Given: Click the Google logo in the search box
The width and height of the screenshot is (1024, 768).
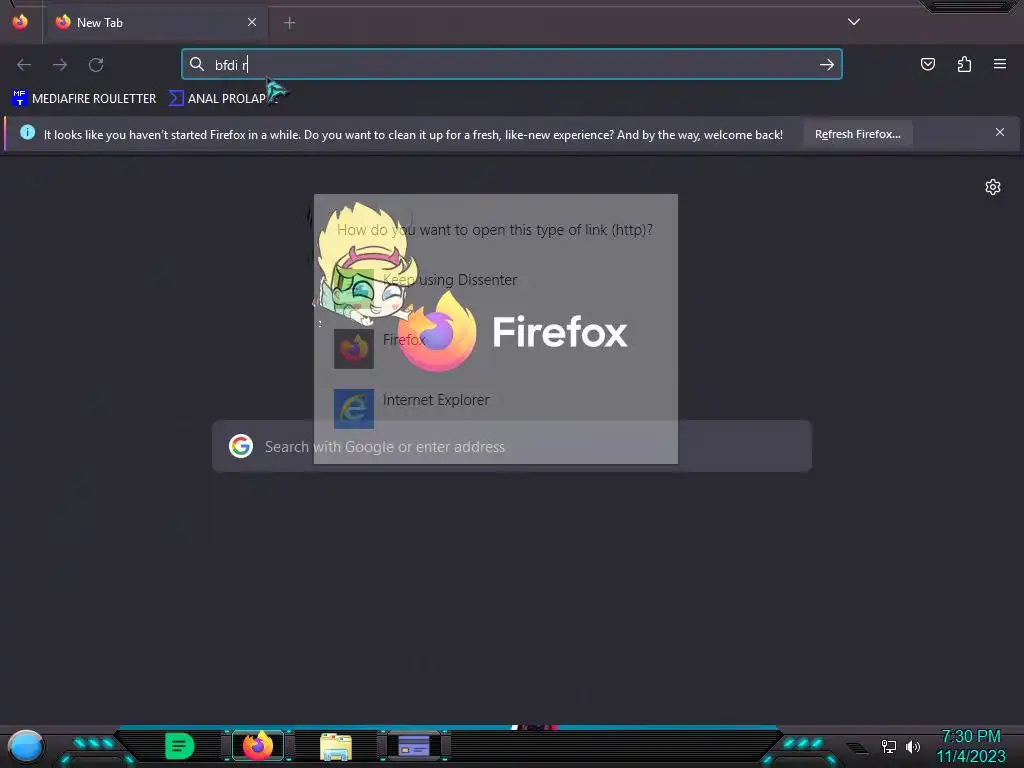Looking at the screenshot, I should pyautogui.click(x=241, y=446).
